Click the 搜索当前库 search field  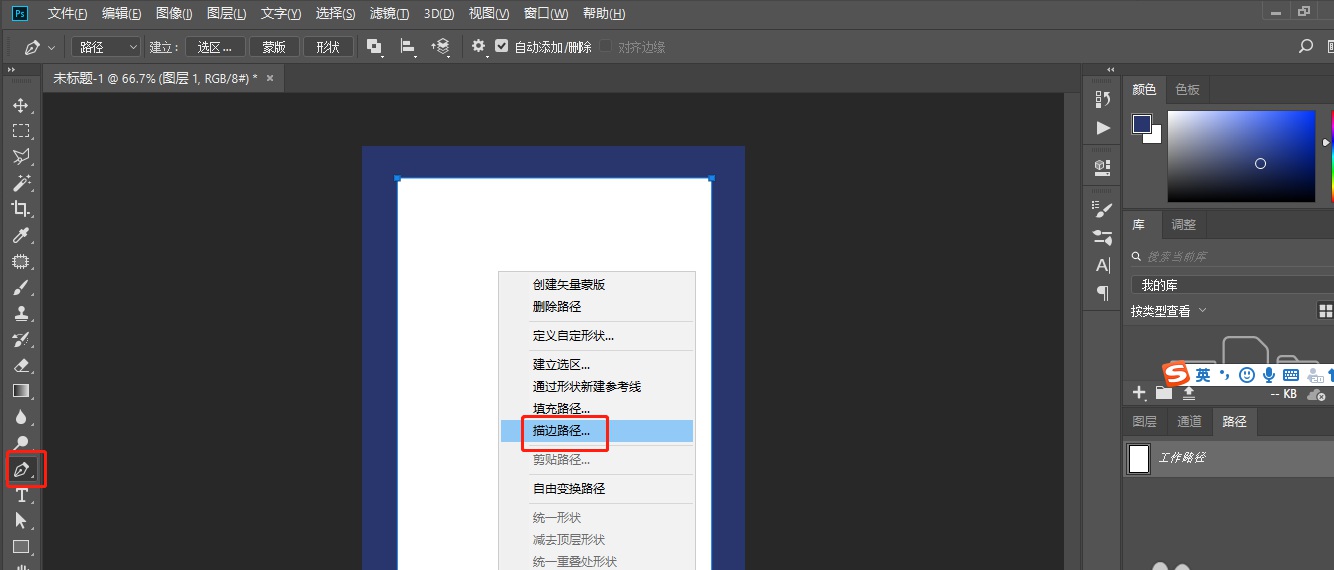pos(1232,256)
